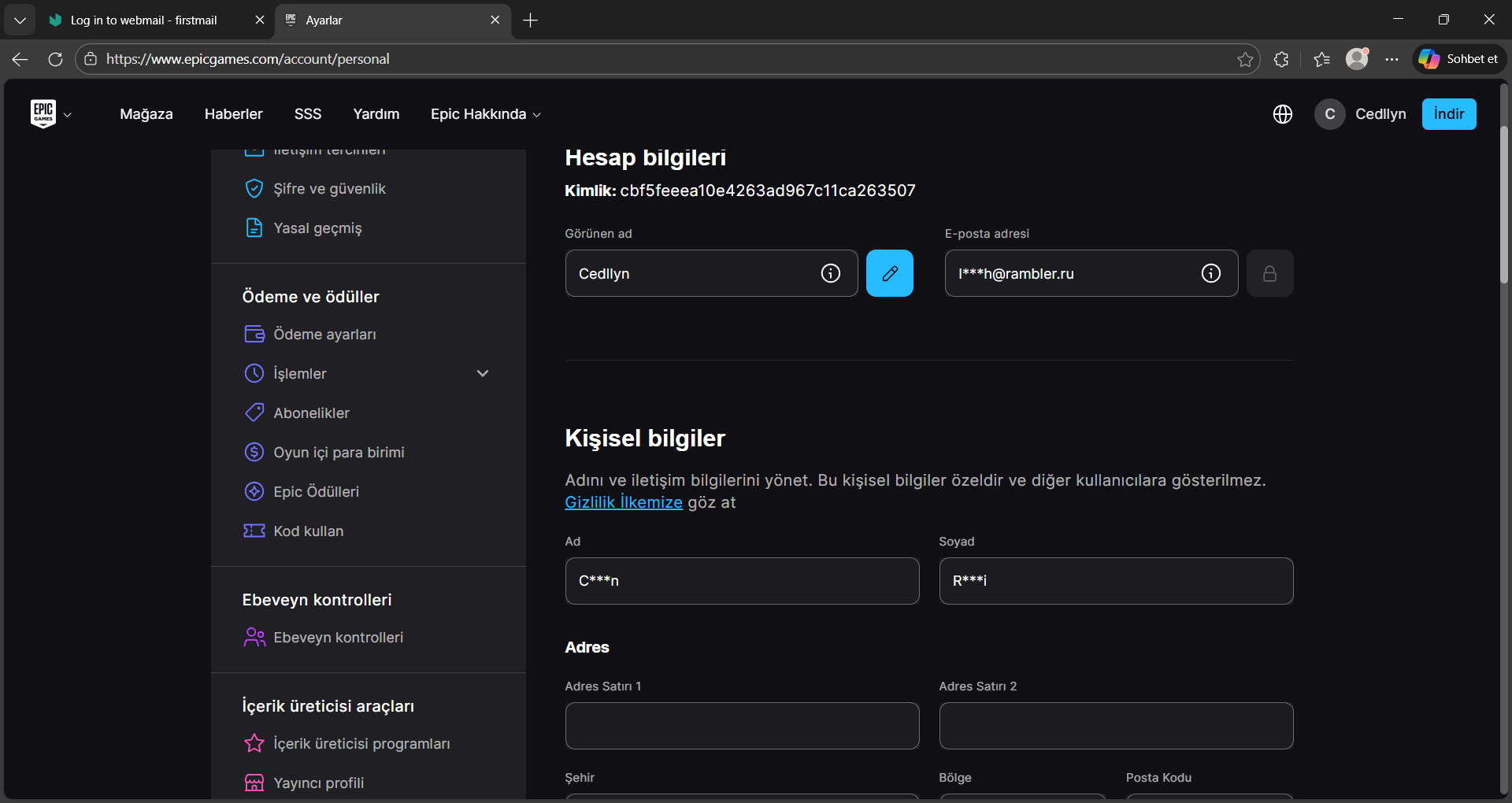The image size is (1512, 803).
Task: Click the İndir download button
Action: (x=1449, y=114)
